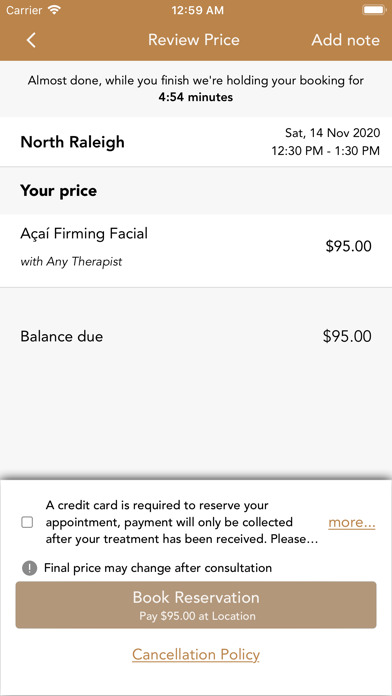Click the Açaí facial price $95.00
The height and width of the screenshot is (696, 392).
click(x=348, y=246)
